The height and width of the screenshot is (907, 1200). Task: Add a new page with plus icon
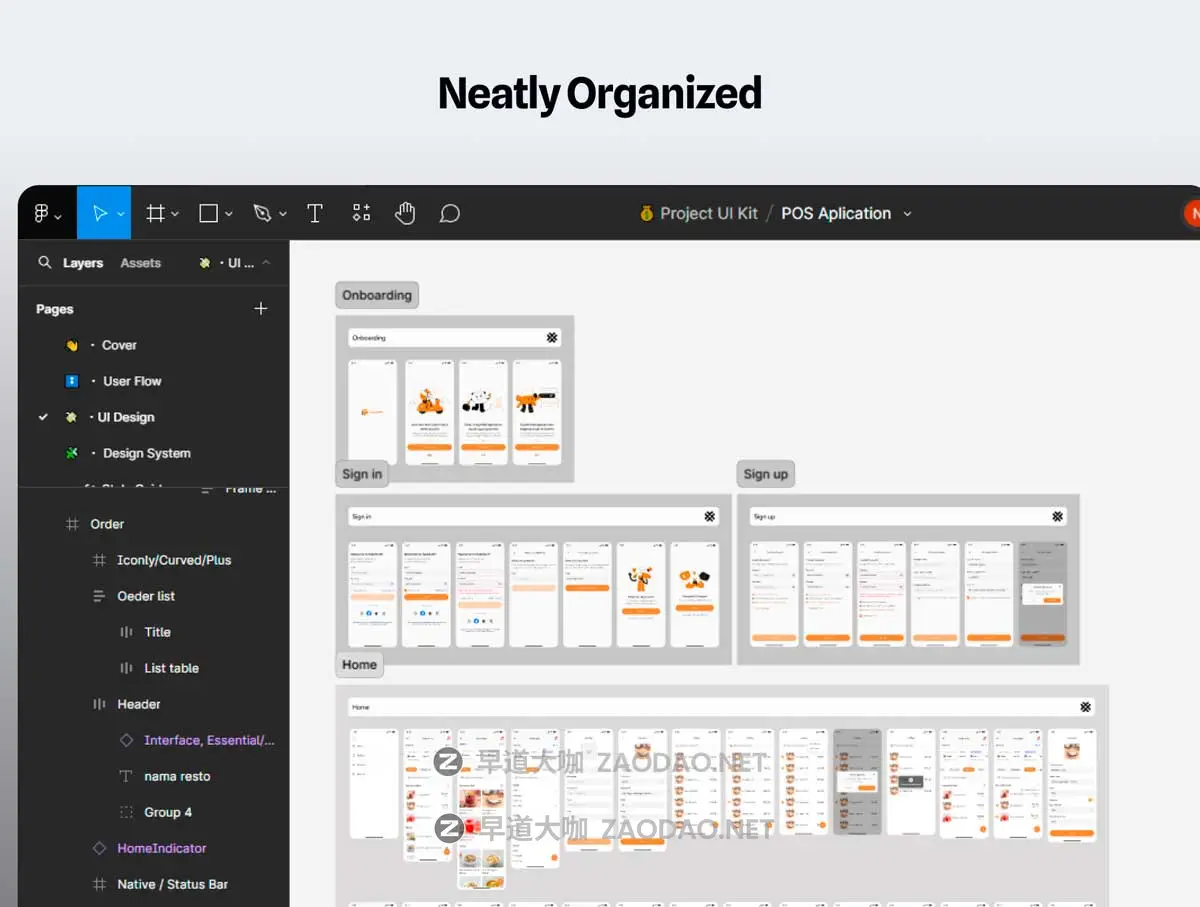click(261, 309)
